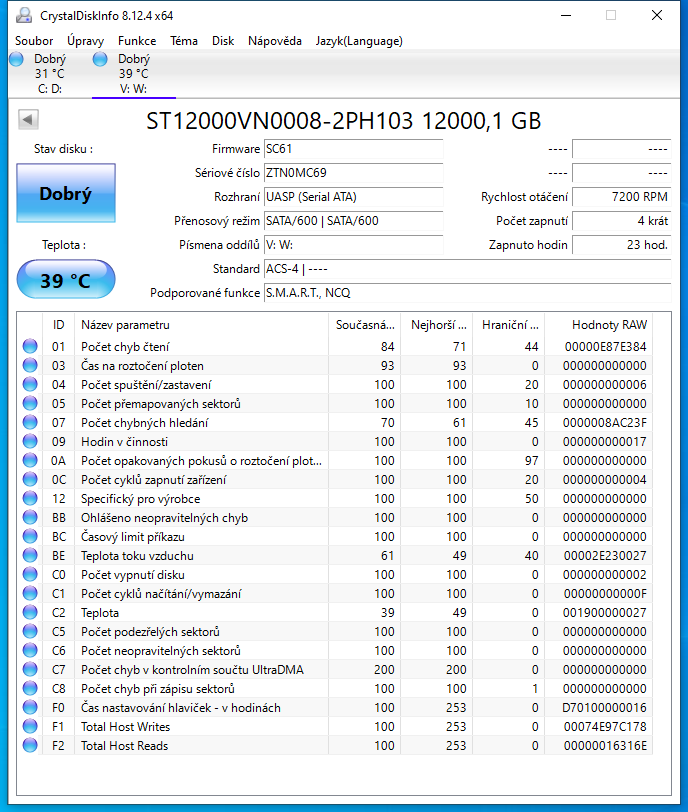Select the Total Host Reads row
This screenshot has height=812, width=688.
tap(200, 746)
